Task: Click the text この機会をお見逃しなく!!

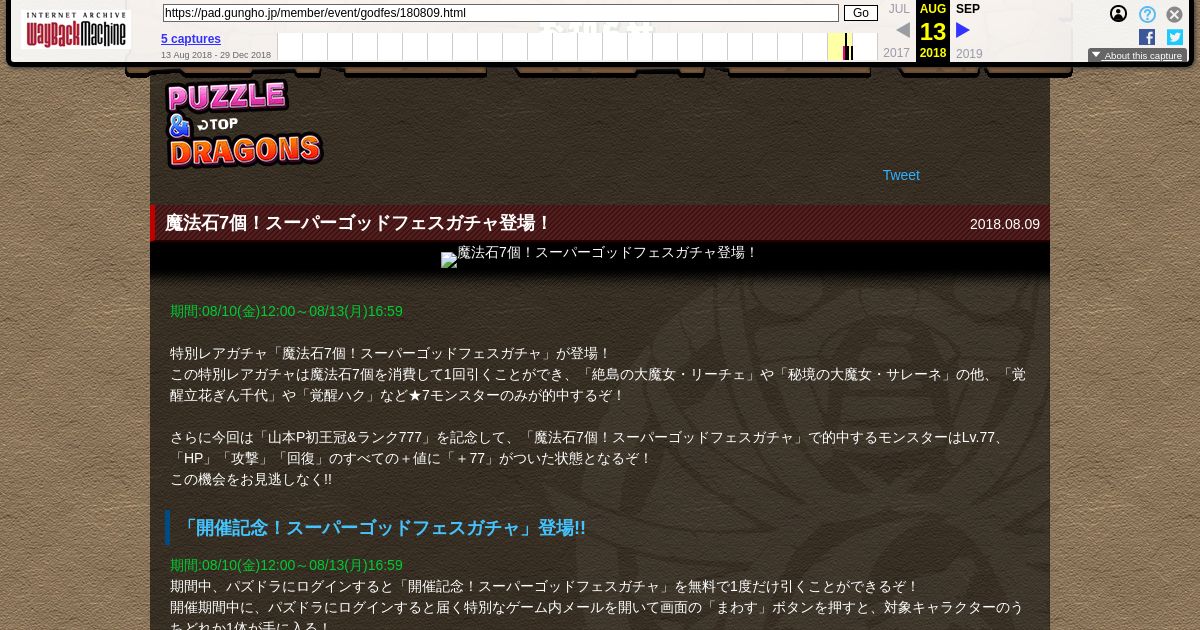Action: pos(251,479)
